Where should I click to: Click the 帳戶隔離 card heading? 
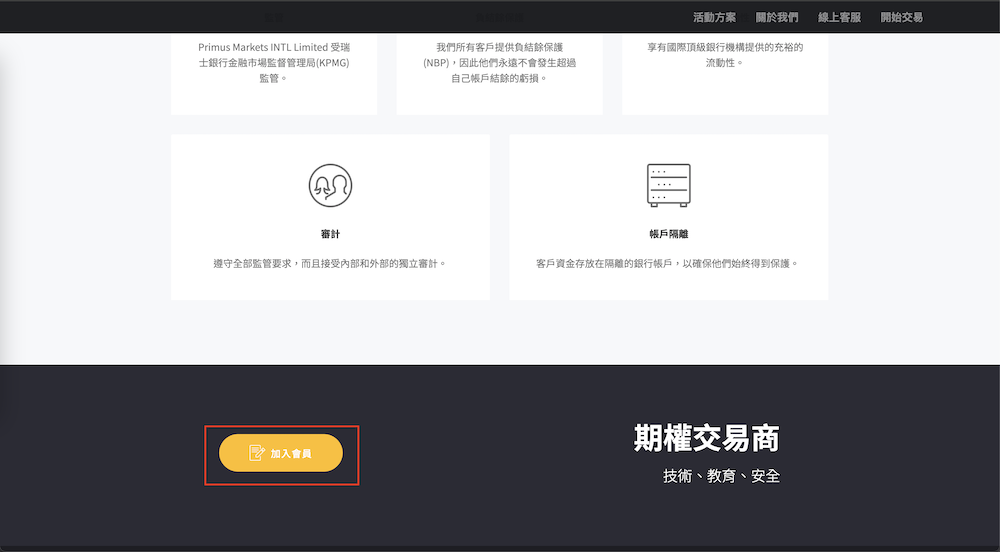668,234
